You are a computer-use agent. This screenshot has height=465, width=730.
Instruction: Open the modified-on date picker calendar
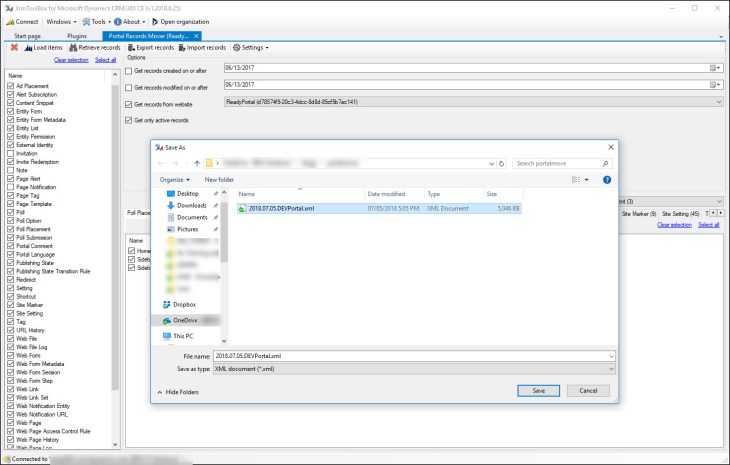pyautogui.click(x=715, y=85)
